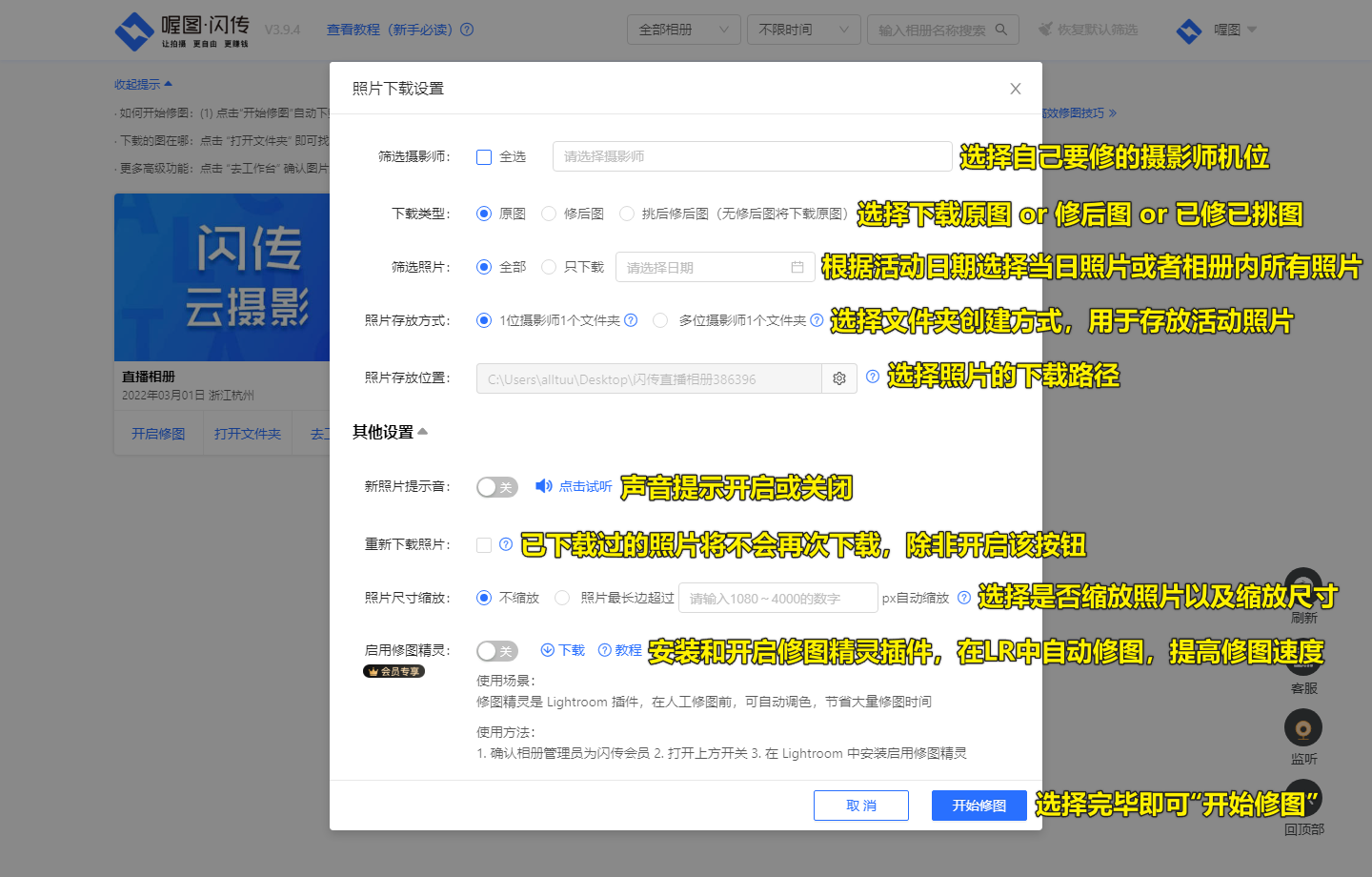Viewport: 1372px width, 877px height.
Task: Collapse the 收起提示 tips section
Action: pyautogui.click(x=144, y=85)
